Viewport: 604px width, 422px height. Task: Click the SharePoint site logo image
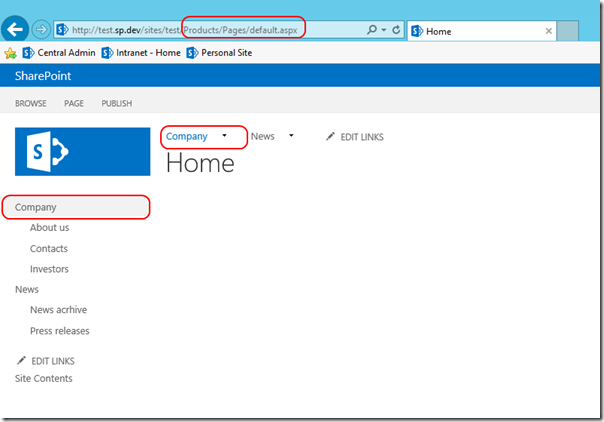click(82, 152)
